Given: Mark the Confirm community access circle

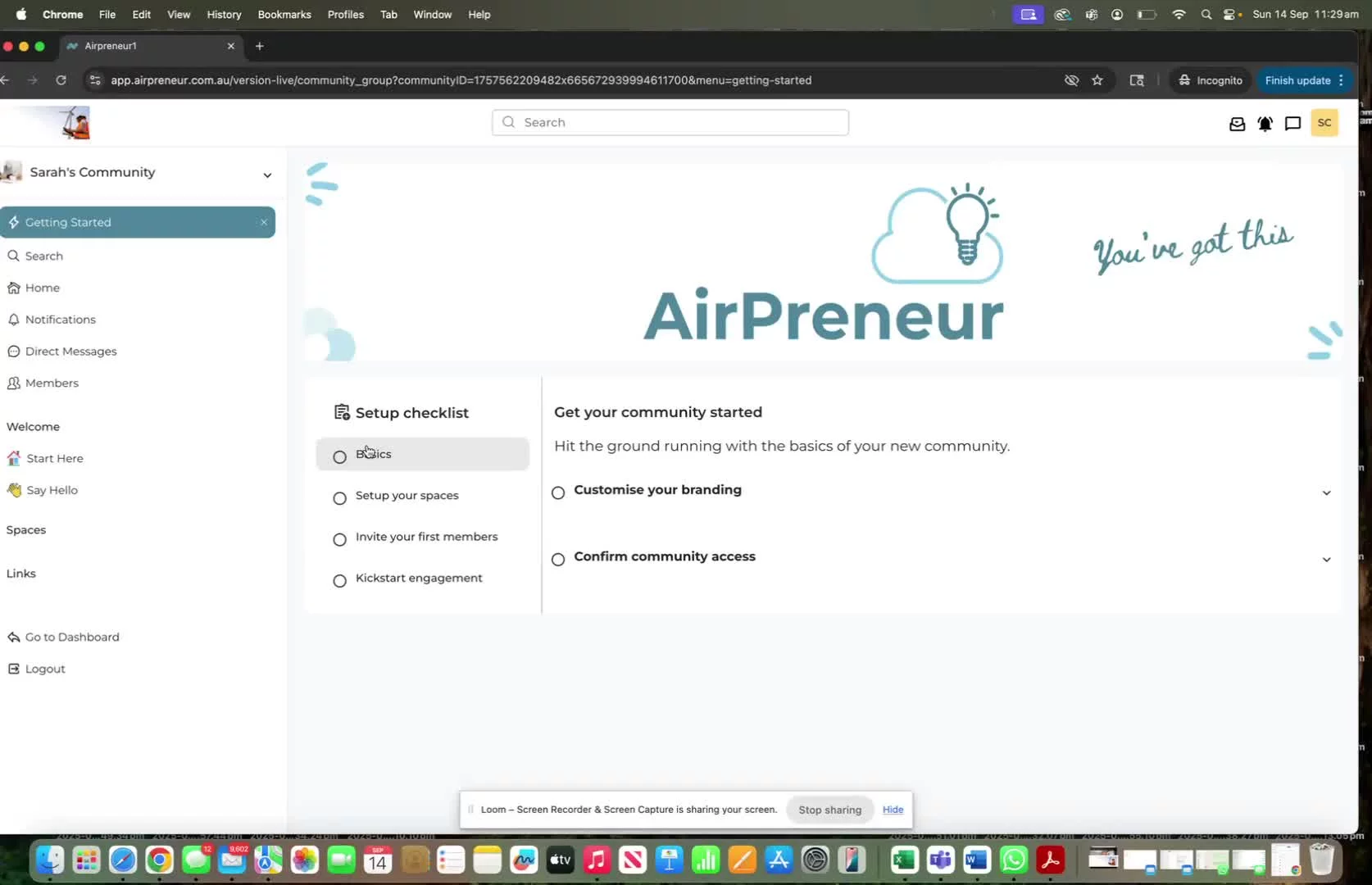Looking at the screenshot, I should click(x=558, y=559).
